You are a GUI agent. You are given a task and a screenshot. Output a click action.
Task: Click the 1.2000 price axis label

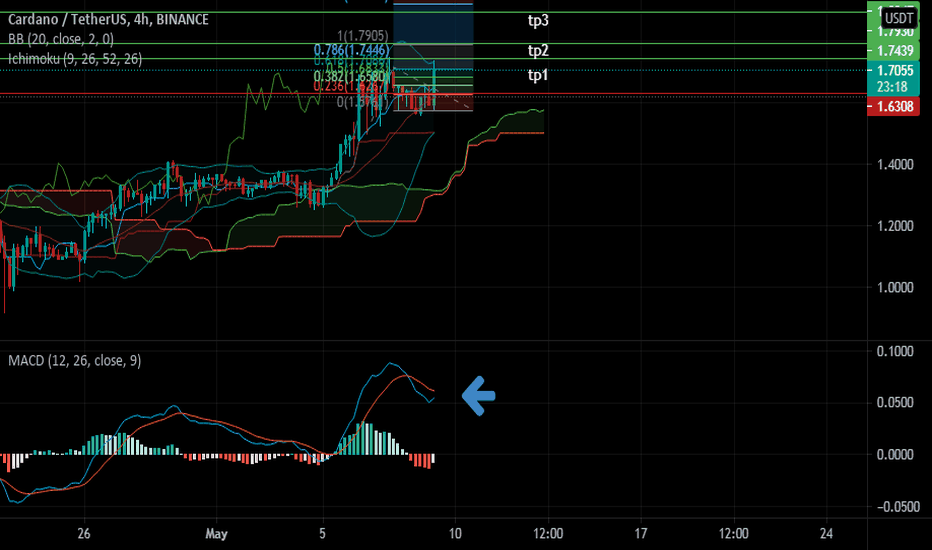(x=895, y=226)
